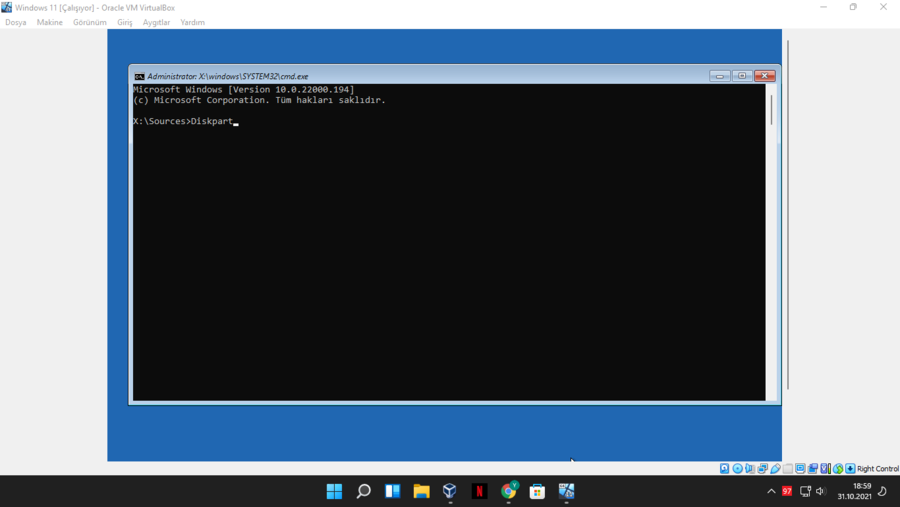
Task: Click the X:\Sources>Diskpart command line
Action: pyautogui.click(x=185, y=121)
